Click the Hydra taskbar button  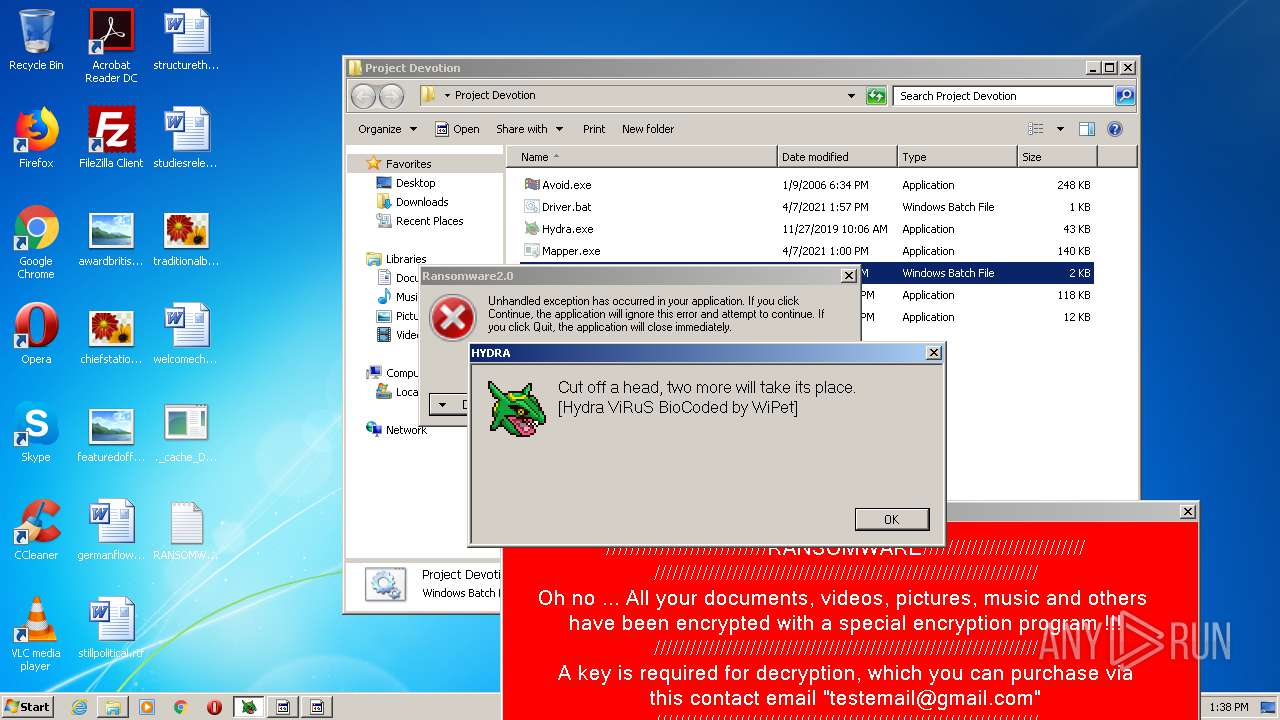pos(249,707)
